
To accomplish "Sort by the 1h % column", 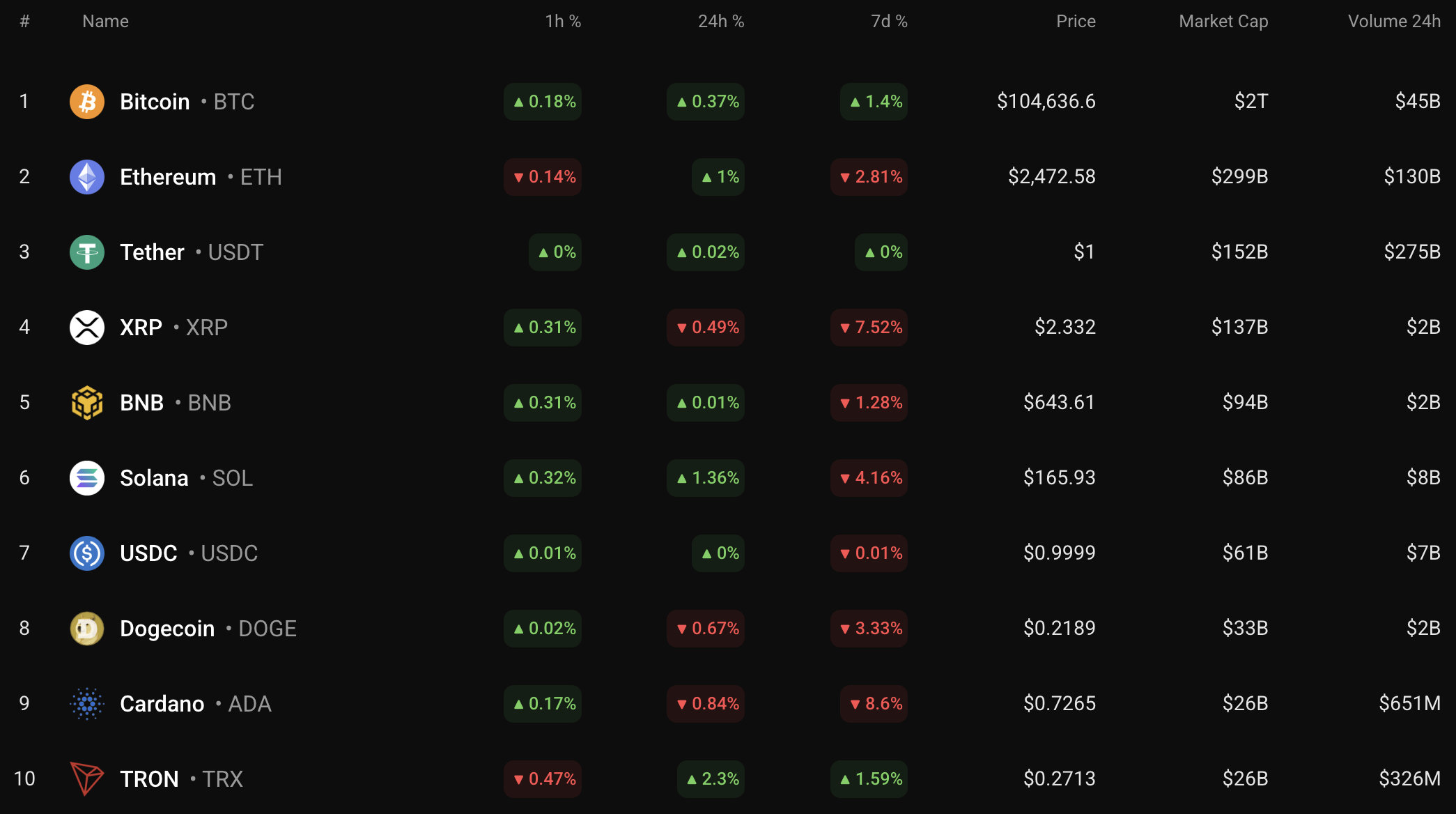I will pyautogui.click(x=563, y=22).
